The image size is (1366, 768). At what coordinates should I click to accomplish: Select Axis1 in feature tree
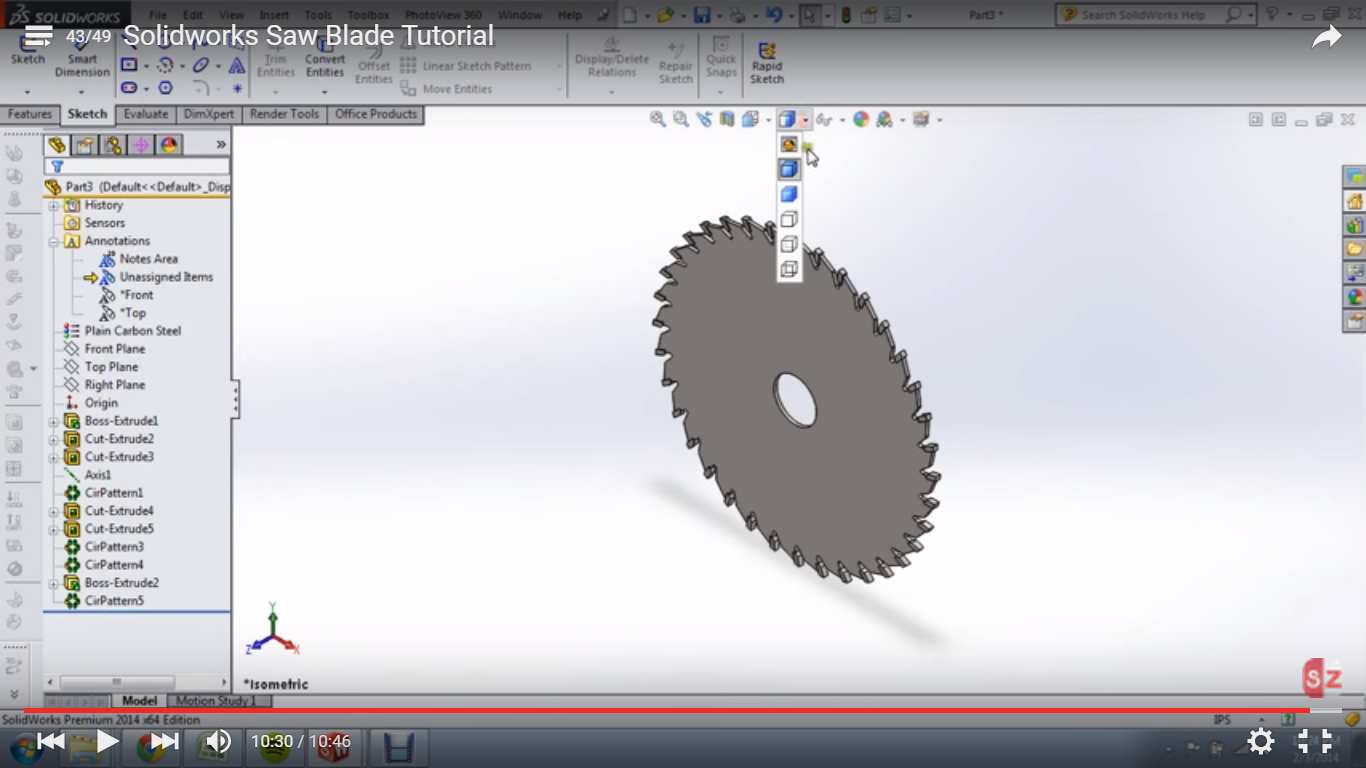point(88,475)
